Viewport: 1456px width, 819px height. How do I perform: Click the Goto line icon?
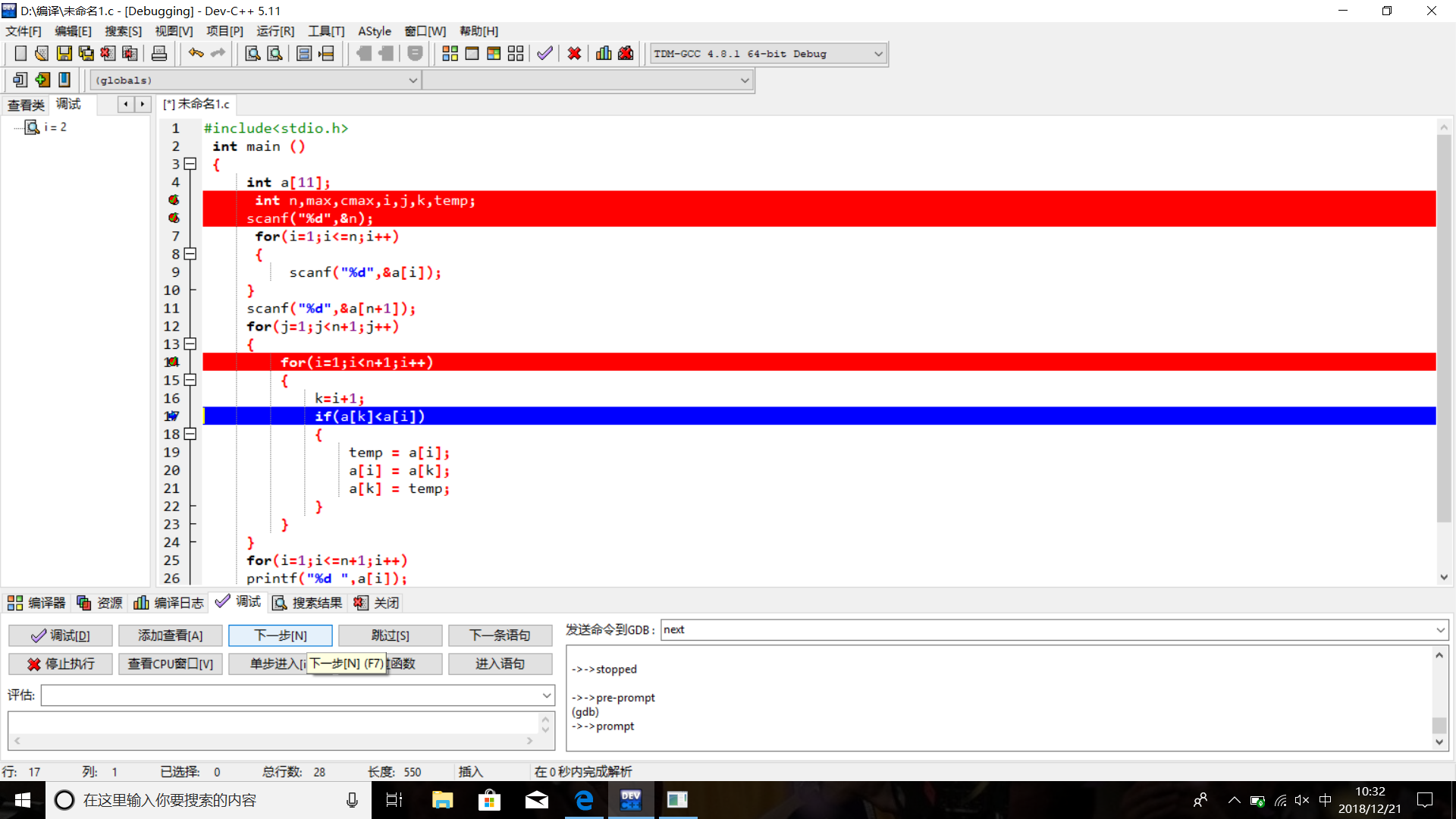(x=327, y=54)
